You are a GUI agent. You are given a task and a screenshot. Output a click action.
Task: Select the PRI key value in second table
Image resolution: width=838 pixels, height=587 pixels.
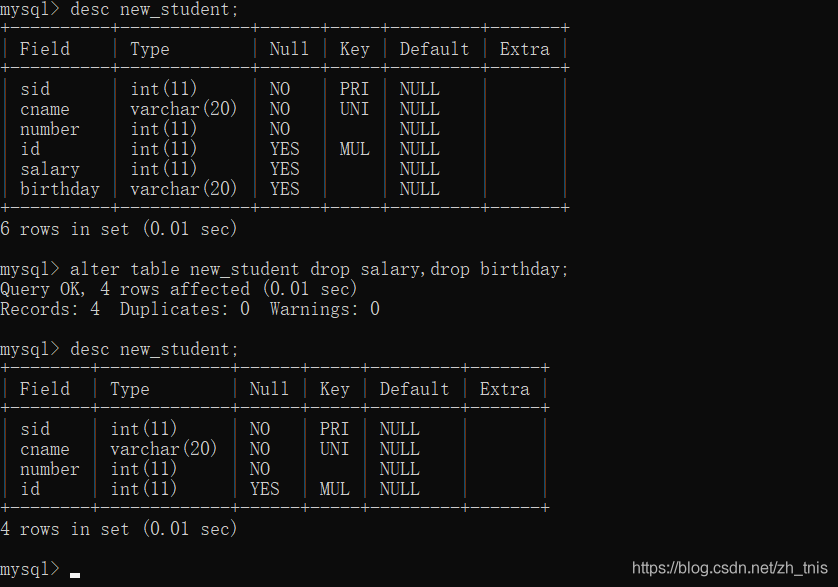(334, 429)
